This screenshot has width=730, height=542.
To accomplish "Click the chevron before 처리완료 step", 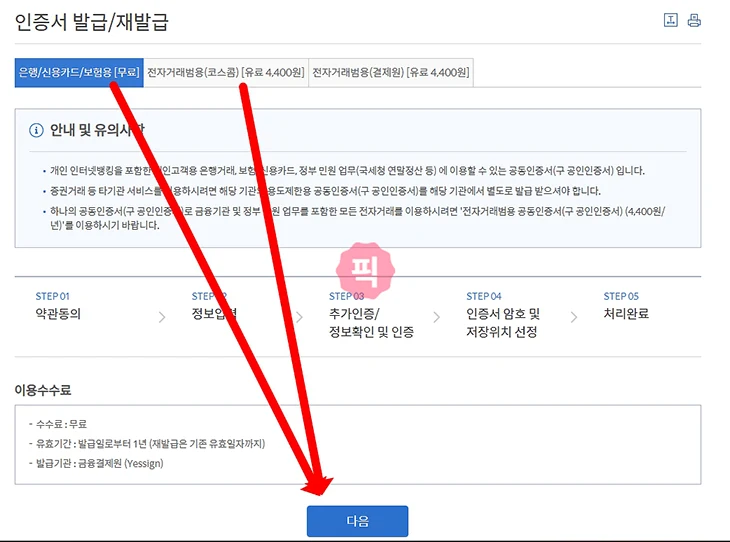I will coord(574,317).
